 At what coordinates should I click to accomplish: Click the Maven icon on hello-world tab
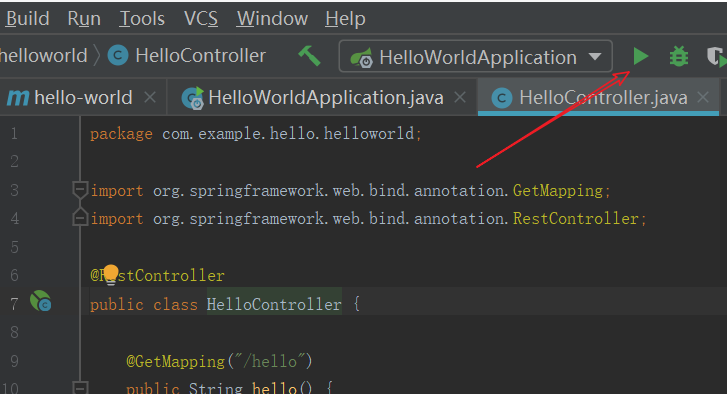(19, 98)
